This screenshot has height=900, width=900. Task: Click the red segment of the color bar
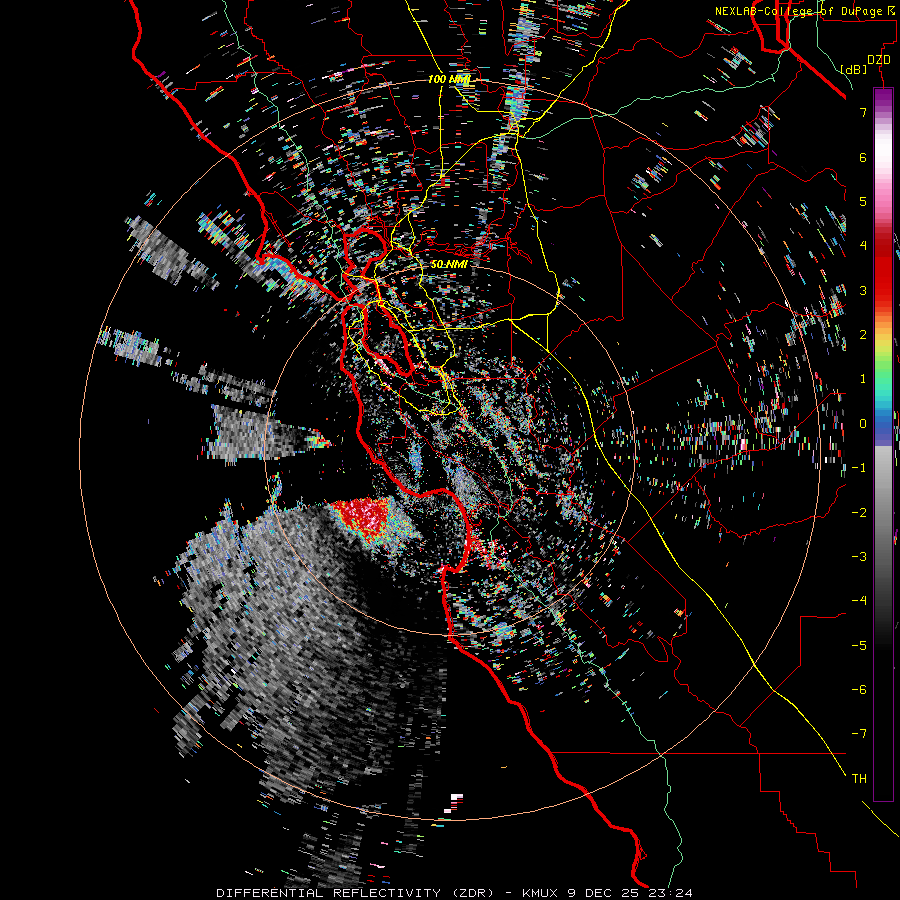click(883, 270)
